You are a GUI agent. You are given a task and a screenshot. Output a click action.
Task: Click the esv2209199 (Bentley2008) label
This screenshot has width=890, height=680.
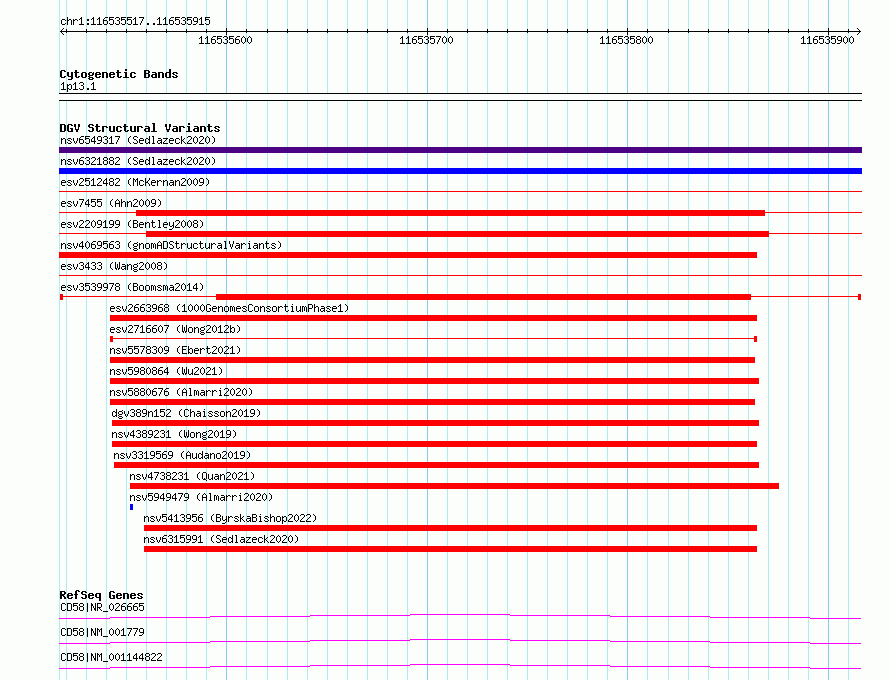(132, 224)
